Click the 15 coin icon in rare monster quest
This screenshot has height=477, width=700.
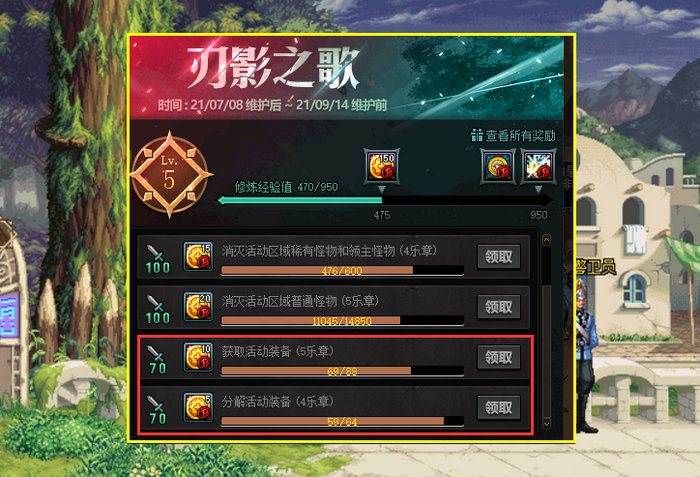(x=198, y=256)
